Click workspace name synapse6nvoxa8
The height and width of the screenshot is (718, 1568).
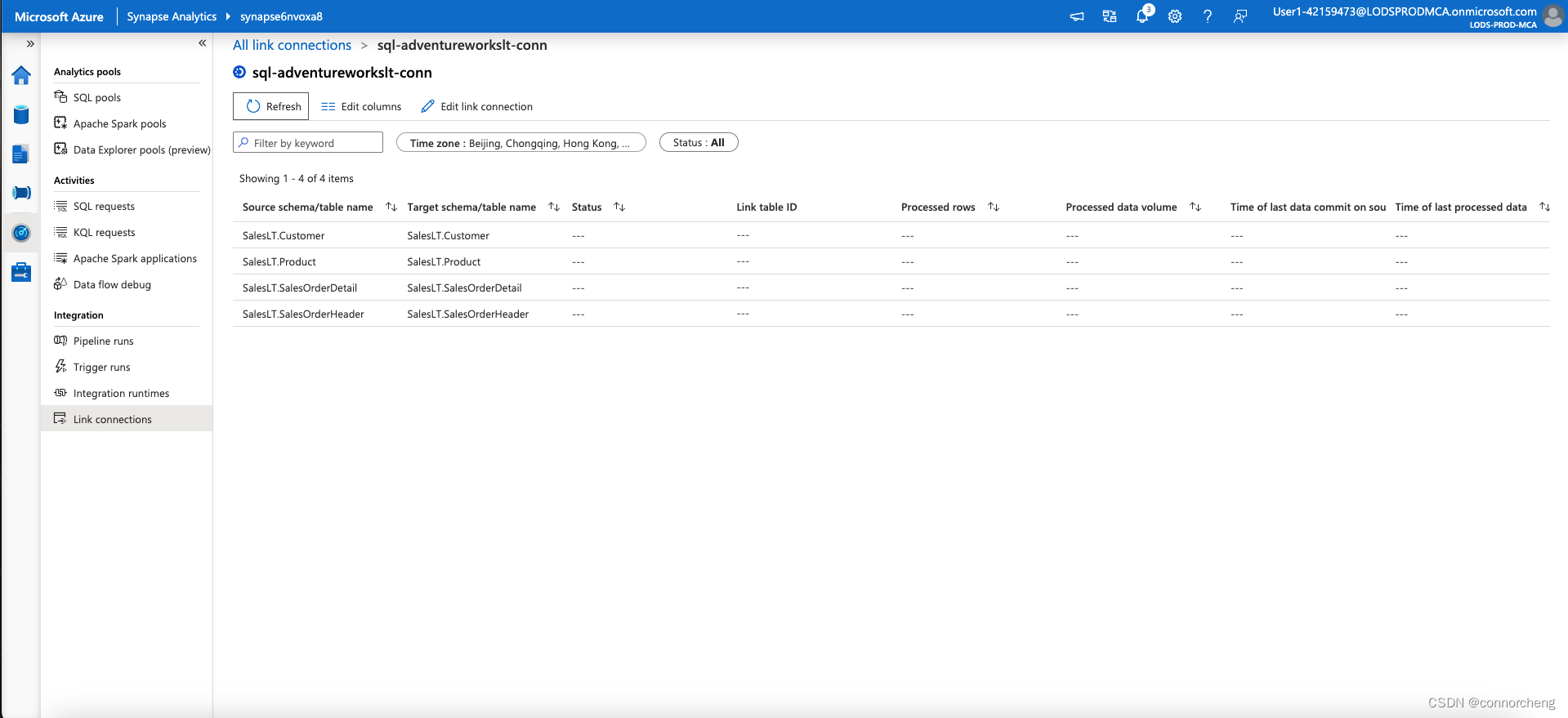click(x=281, y=16)
